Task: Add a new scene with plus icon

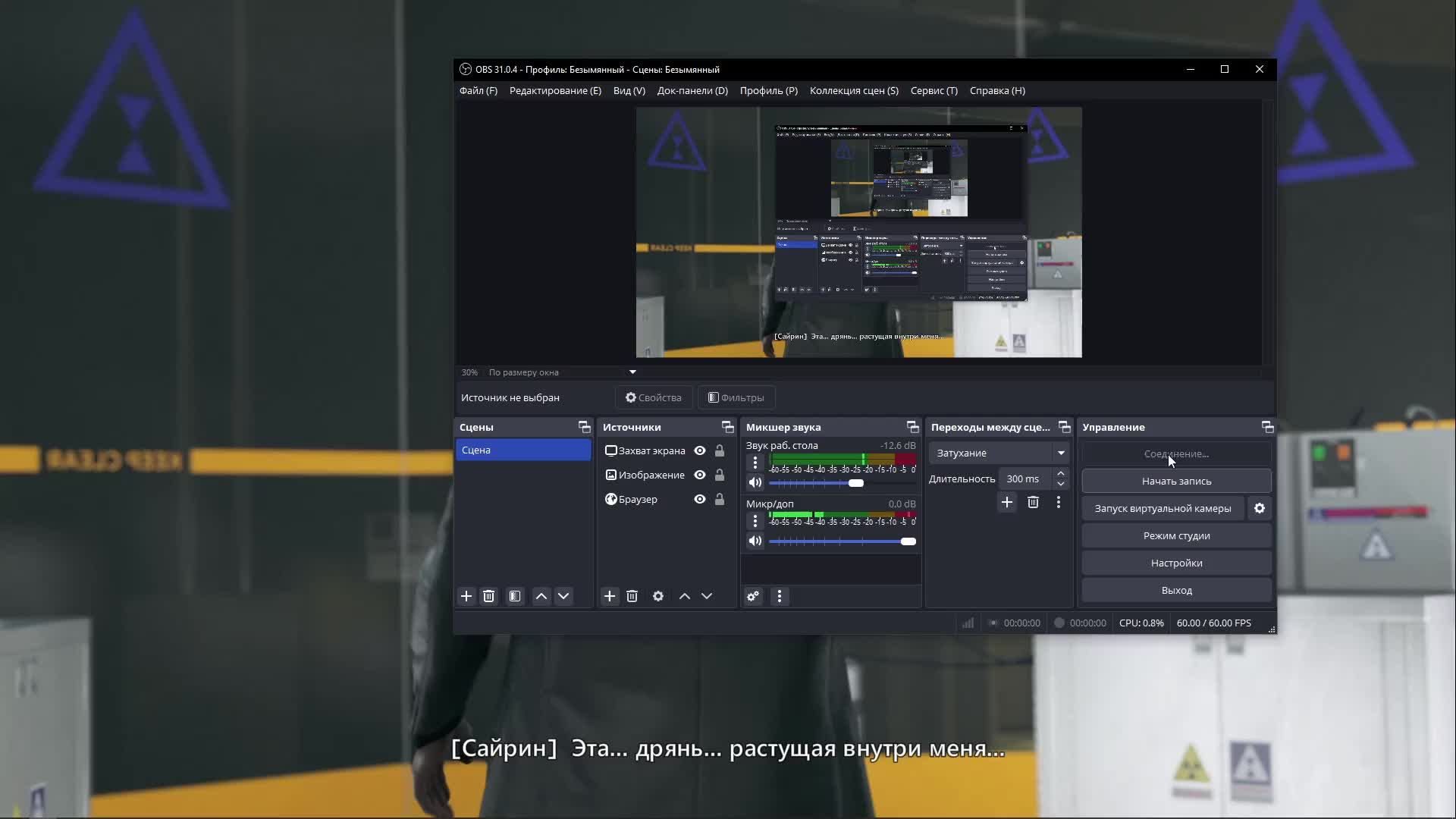Action: click(x=466, y=597)
